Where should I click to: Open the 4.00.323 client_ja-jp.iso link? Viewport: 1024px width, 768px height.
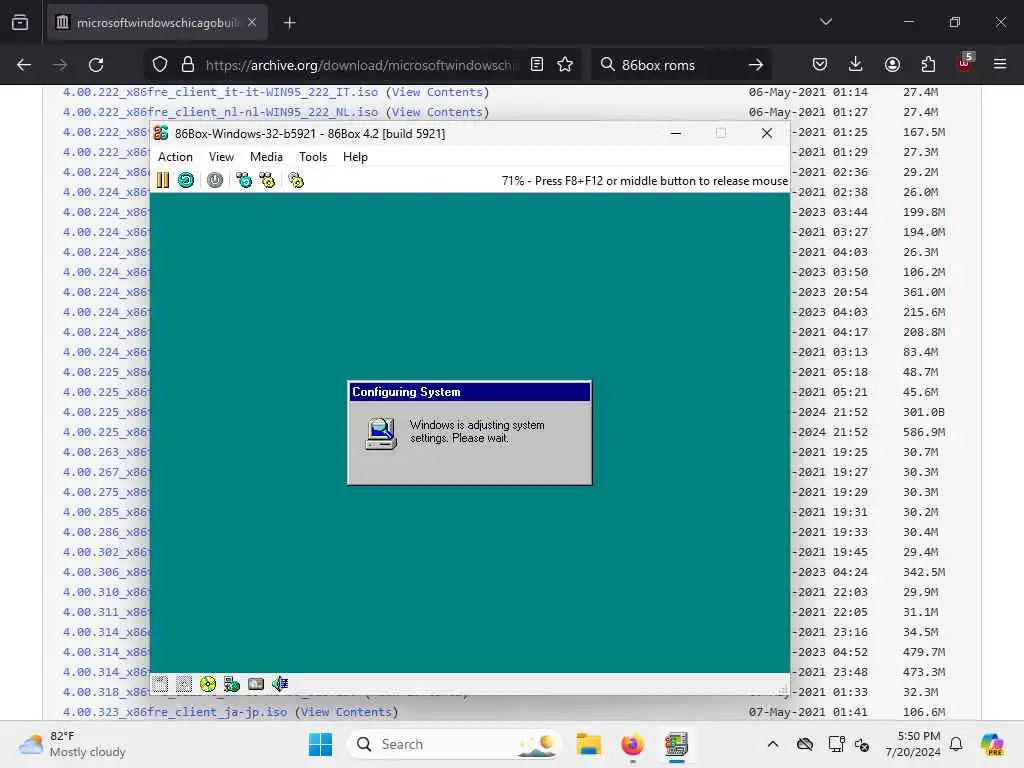(174, 712)
